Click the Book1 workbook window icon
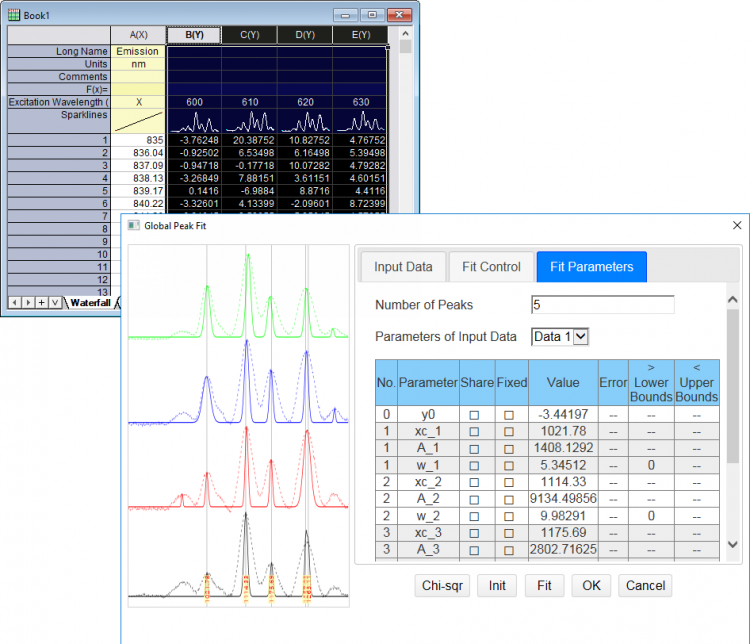Viewport: 750px width, 644px height. click(x=14, y=14)
